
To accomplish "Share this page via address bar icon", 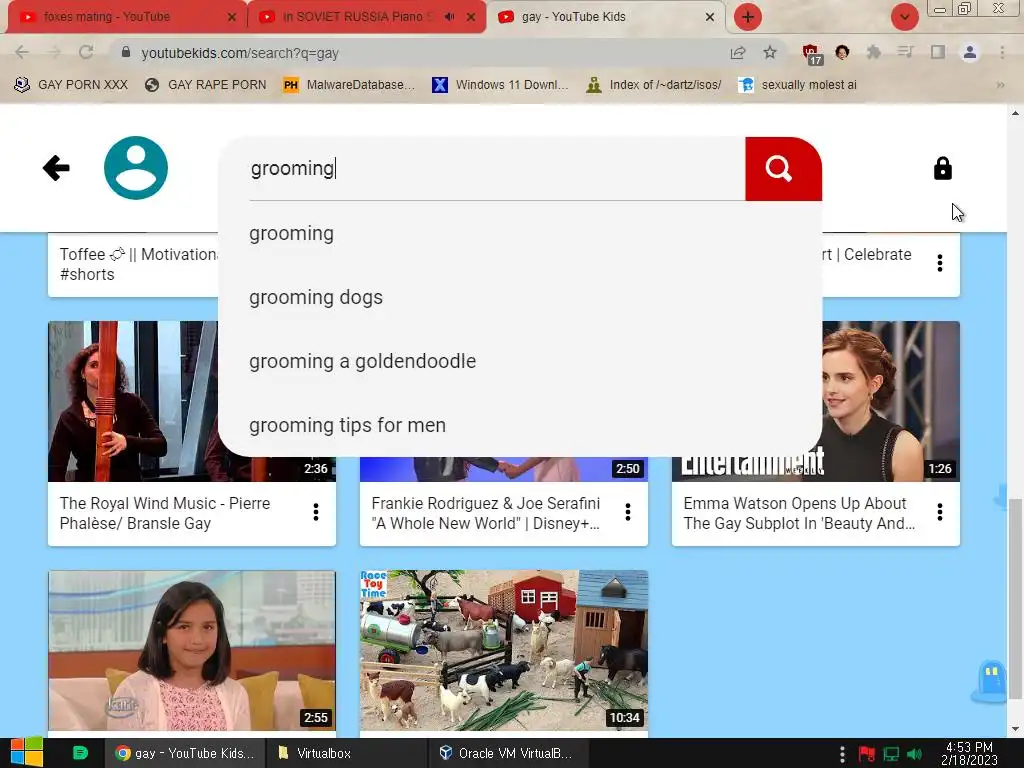I will (738, 53).
